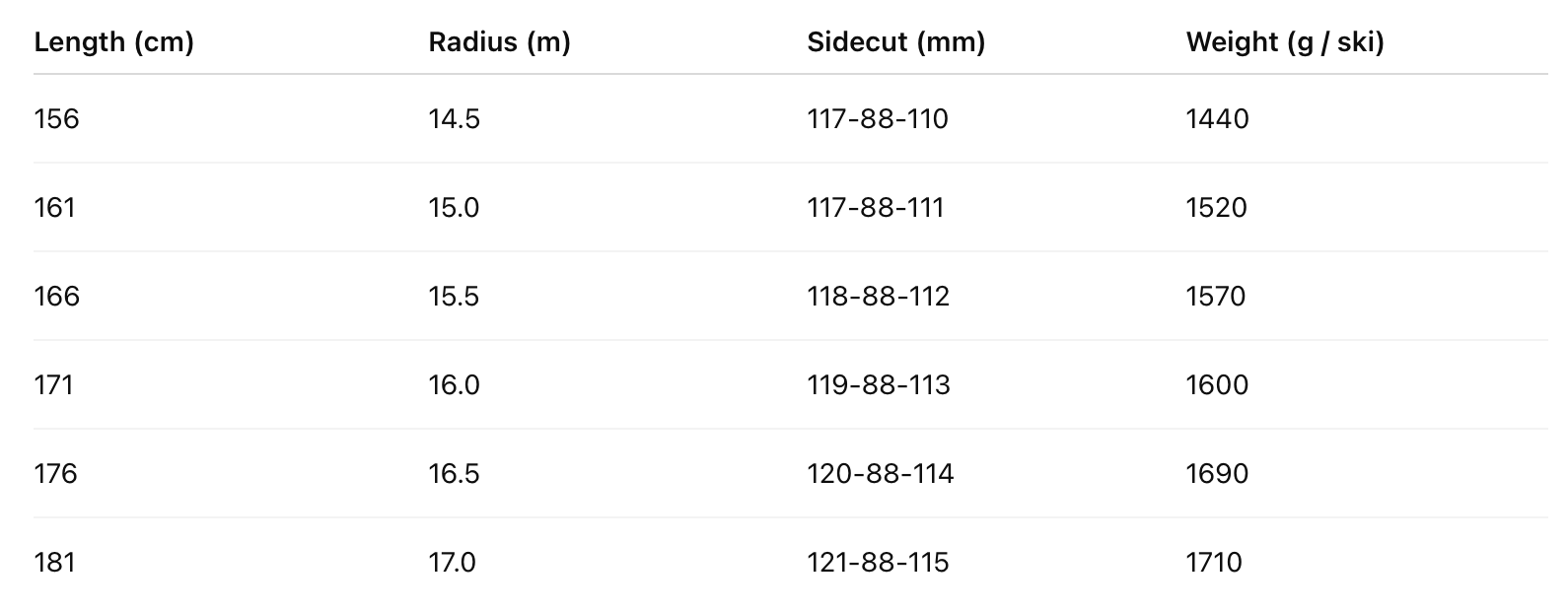Select the 161 length cell

pyautogui.click(x=54, y=208)
